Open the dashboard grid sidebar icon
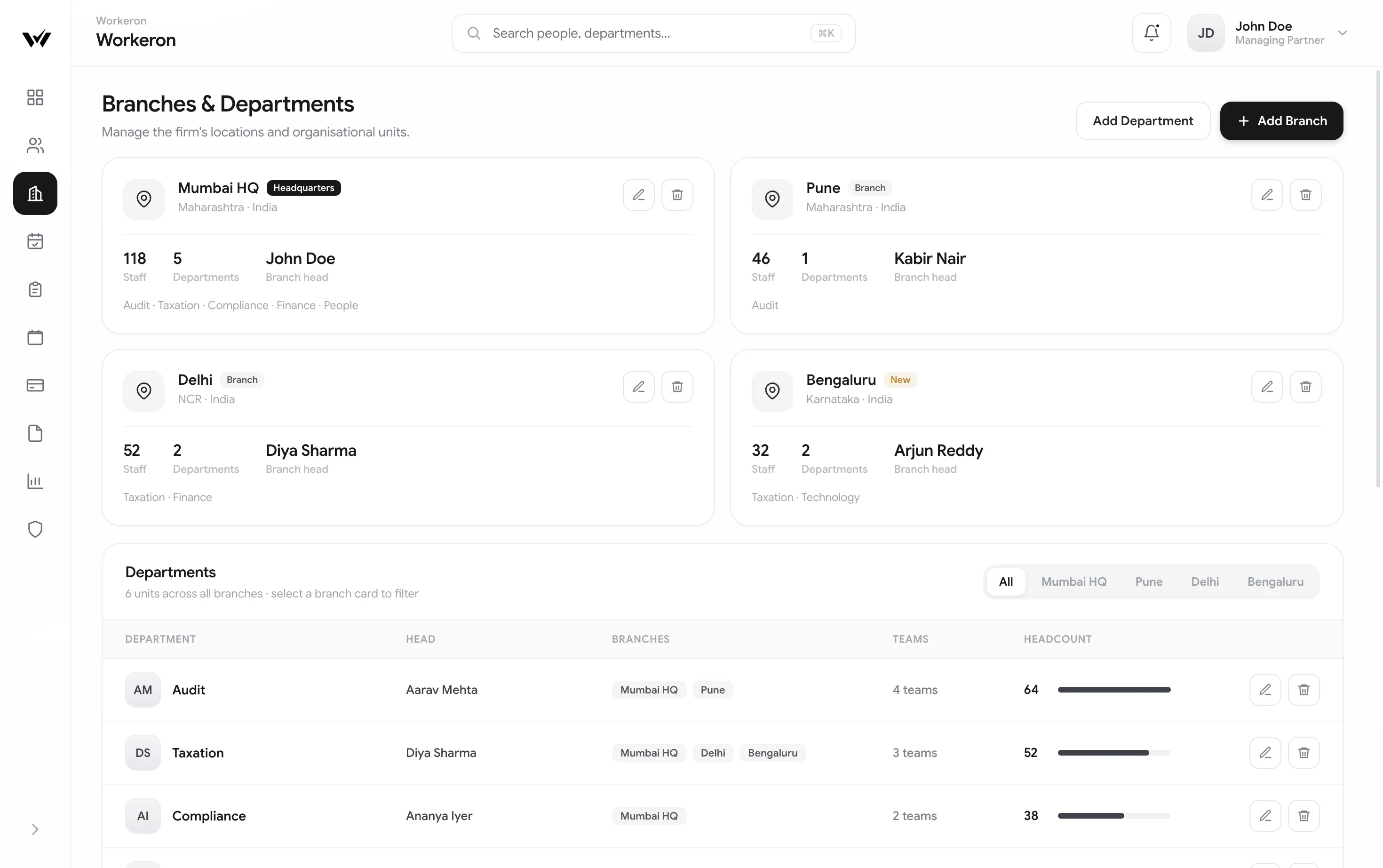This screenshot has height=868, width=1383. click(x=35, y=97)
